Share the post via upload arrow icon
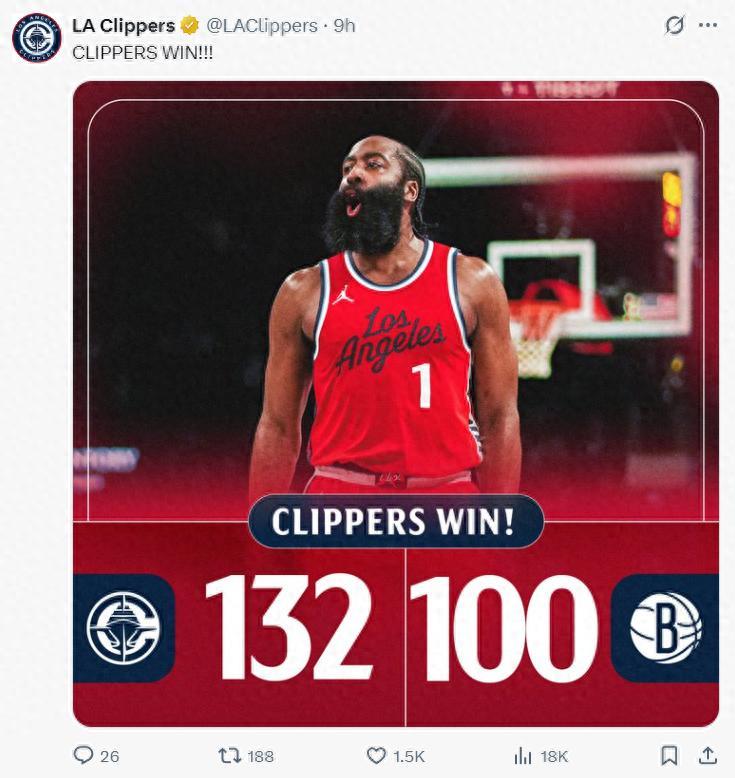 tap(707, 755)
